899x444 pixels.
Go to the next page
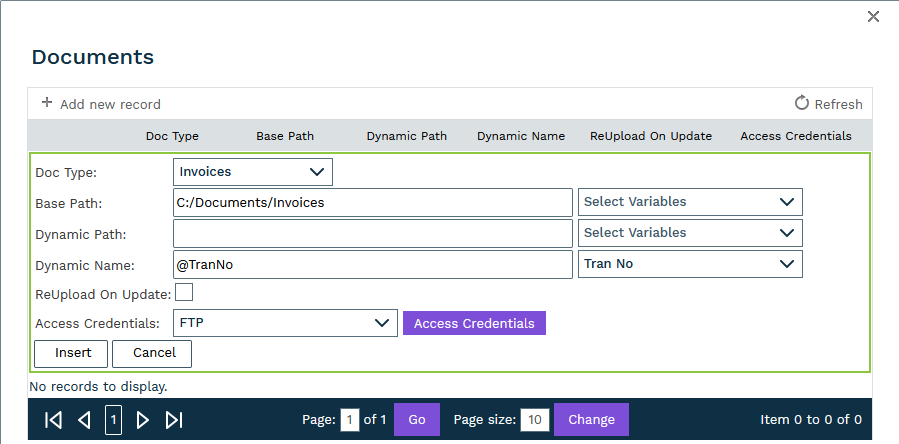point(143,420)
